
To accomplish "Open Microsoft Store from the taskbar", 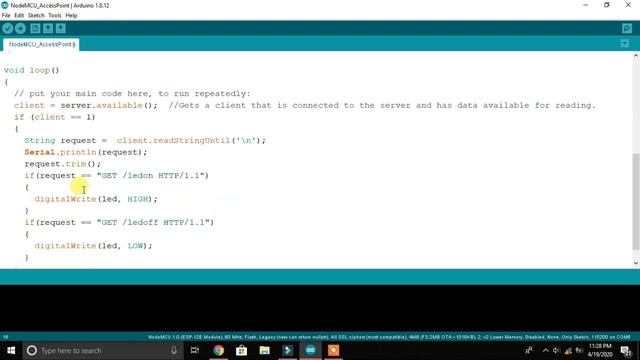I will (241, 350).
